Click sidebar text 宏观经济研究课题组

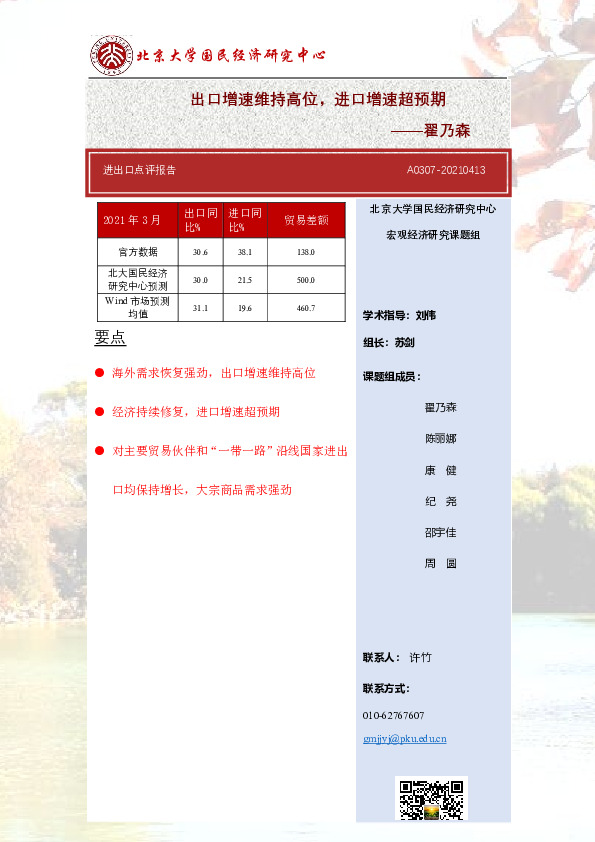click(433, 235)
